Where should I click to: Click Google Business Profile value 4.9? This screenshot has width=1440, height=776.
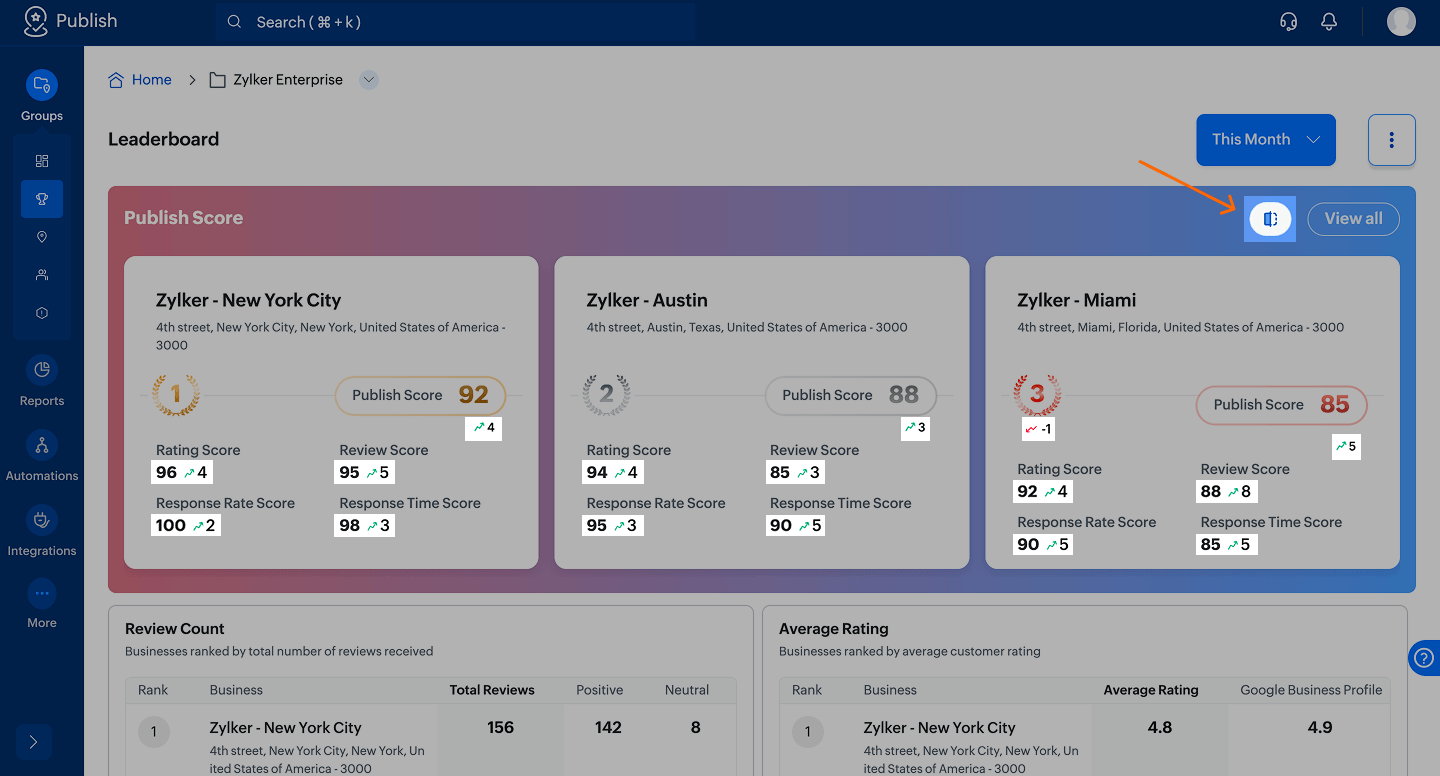[1320, 728]
